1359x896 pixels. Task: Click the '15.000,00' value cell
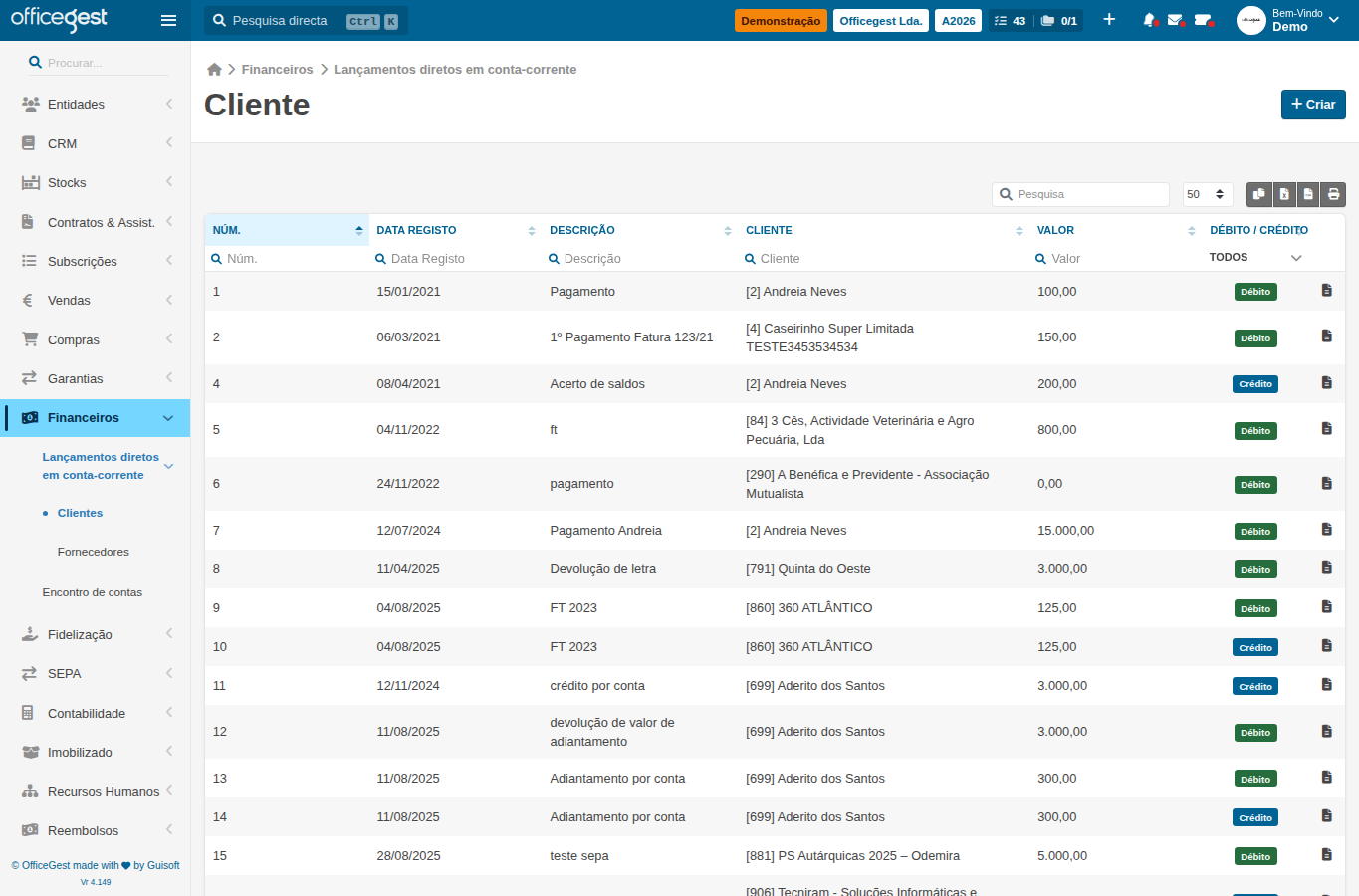click(1065, 531)
